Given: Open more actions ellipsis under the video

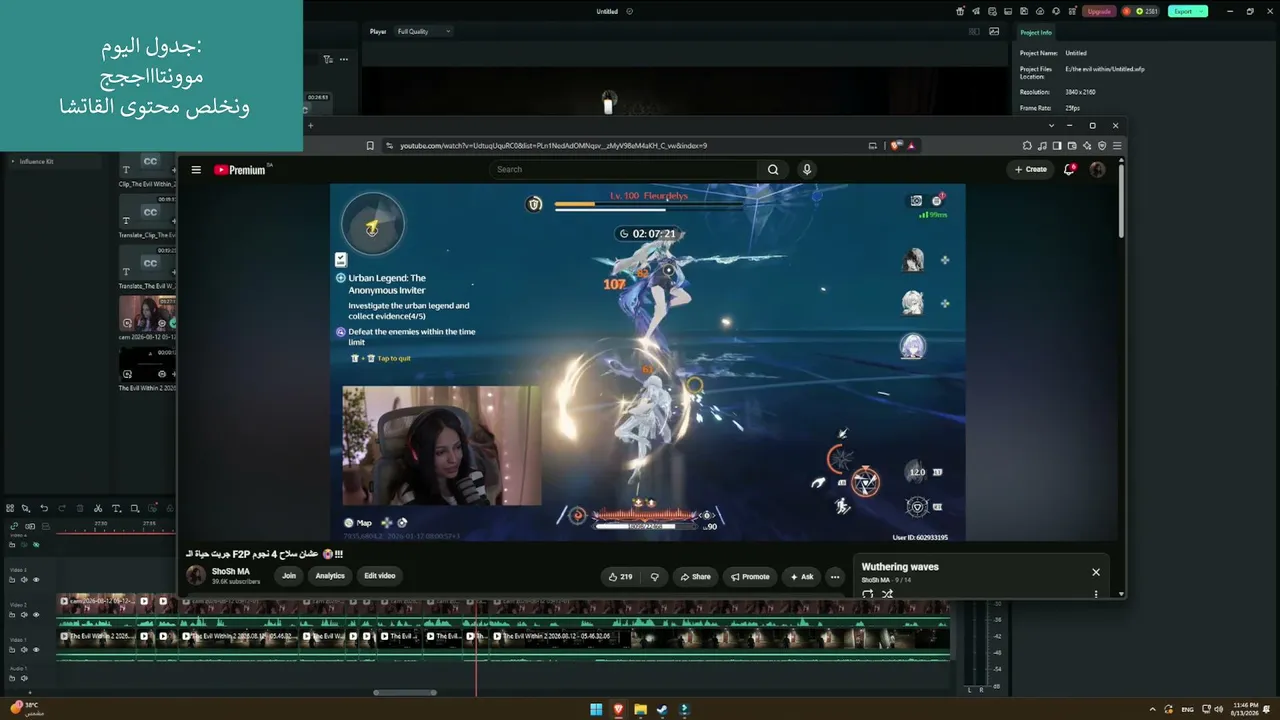Looking at the screenshot, I should pos(835,576).
